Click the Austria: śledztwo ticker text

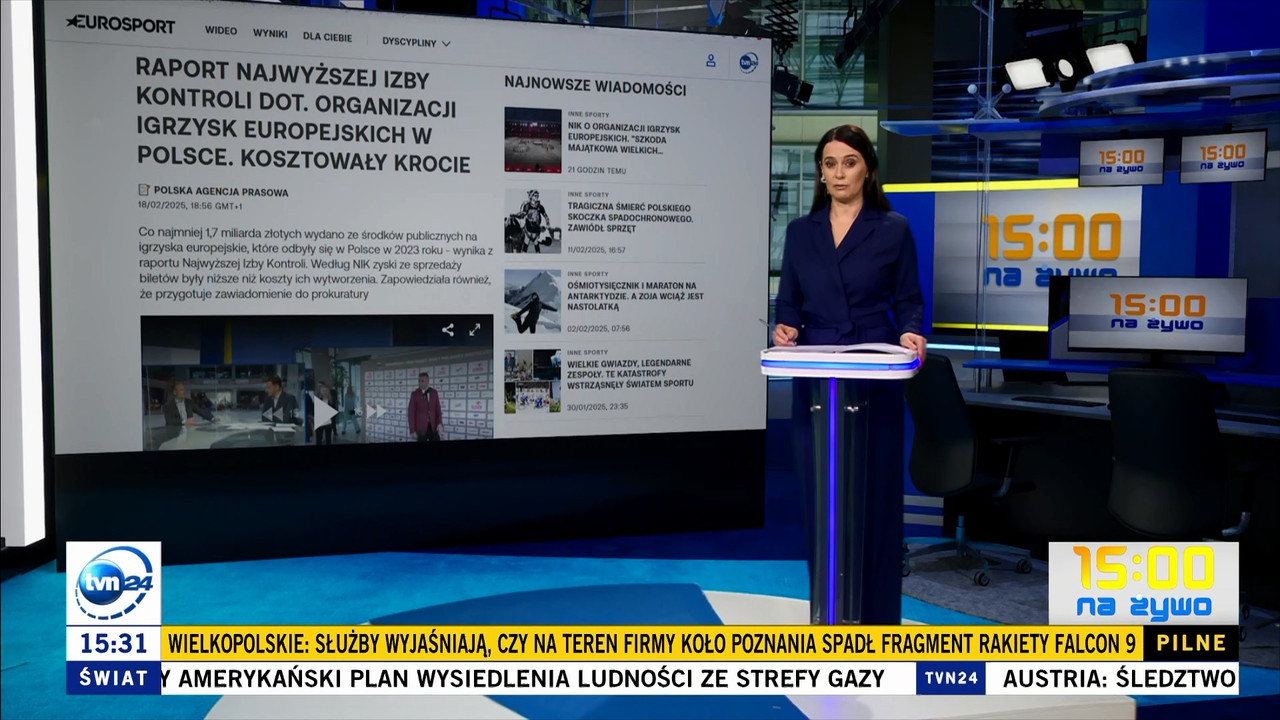[1120, 678]
